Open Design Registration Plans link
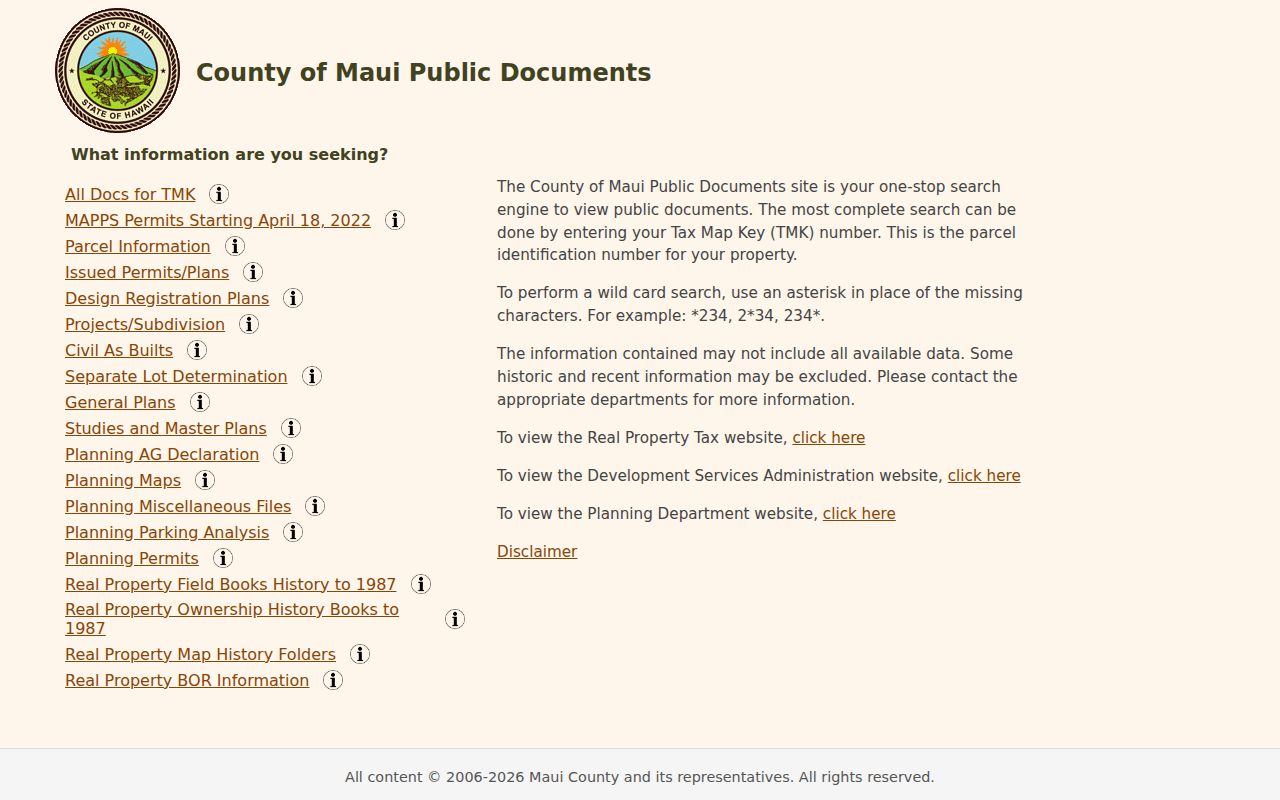1280x800 pixels. pyautogui.click(x=167, y=298)
